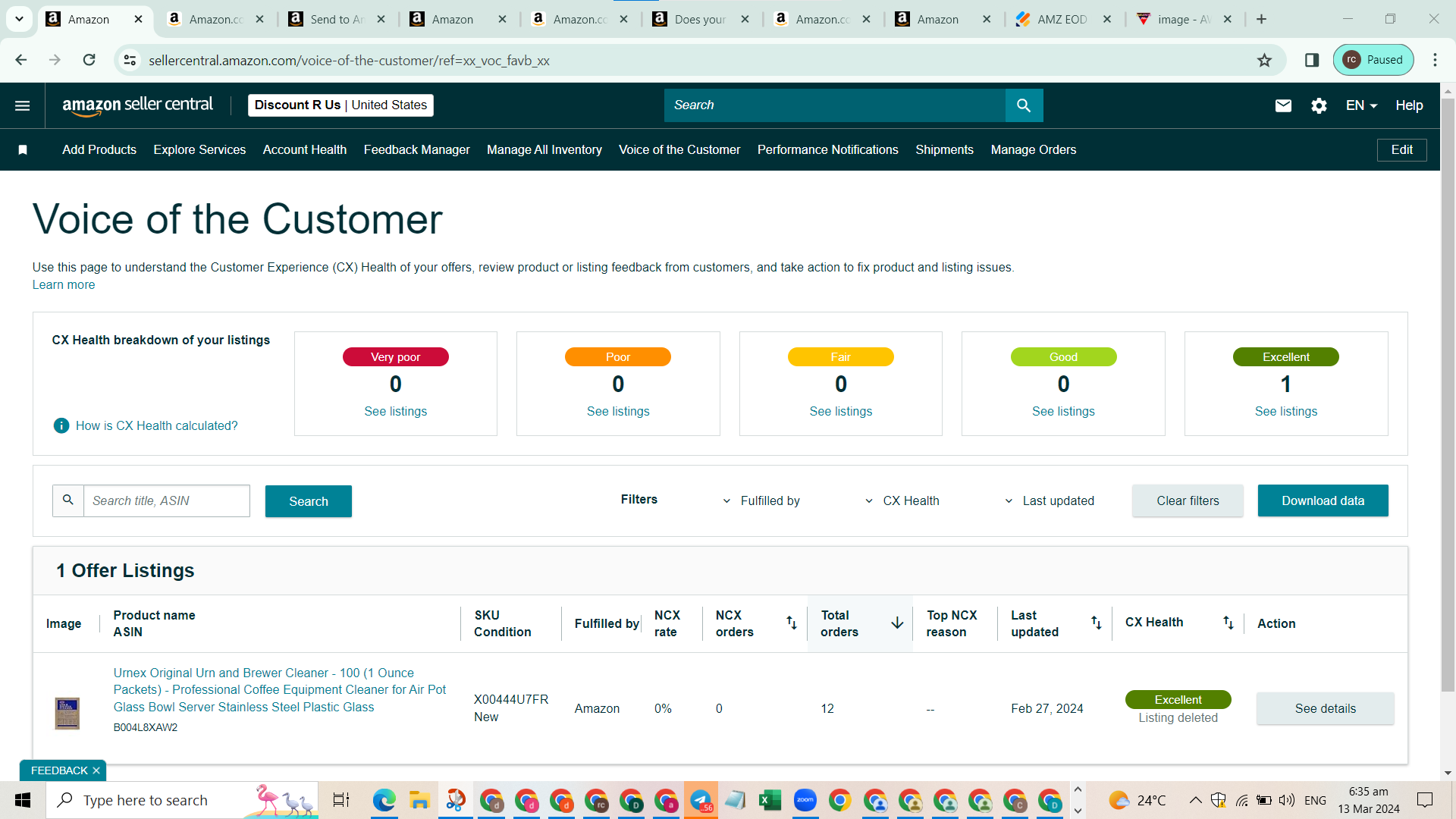The height and width of the screenshot is (819, 1456).
Task: Close the AMZ EOD browser tab
Action: pyautogui.click(x=1107, y=19)
